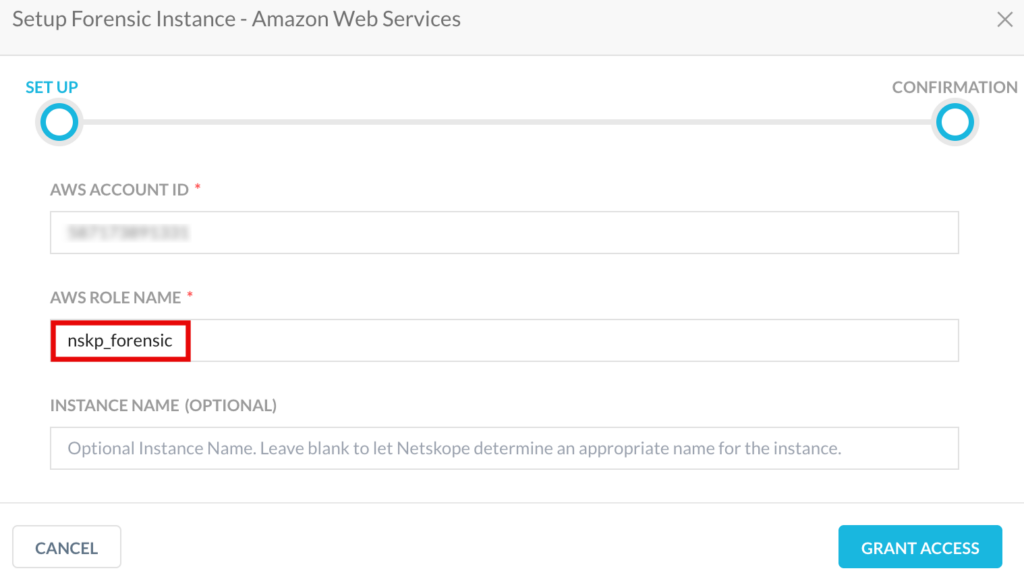The height and width of the screenshot is (577, 1024).
Task: Jump to the CONFIRMATION step label
Action: point(955,87)
